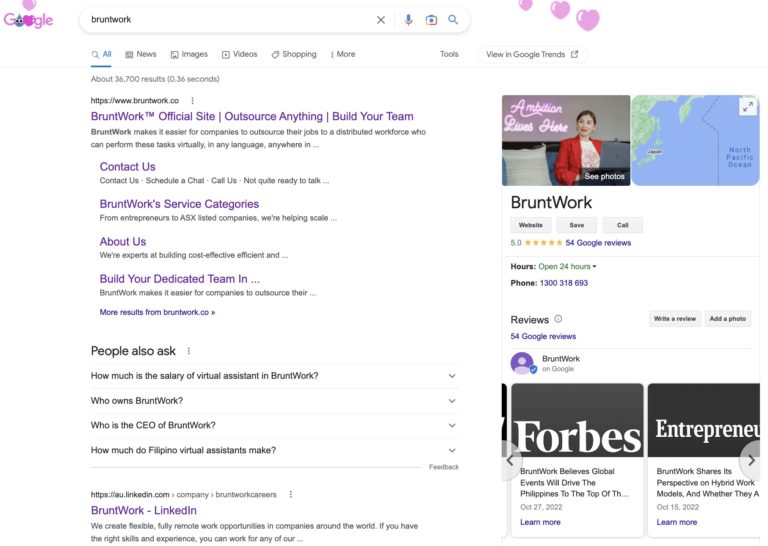Open the three-dot menu beside bruntwork.co URL

pyautogui.click(x=193, y=101)
